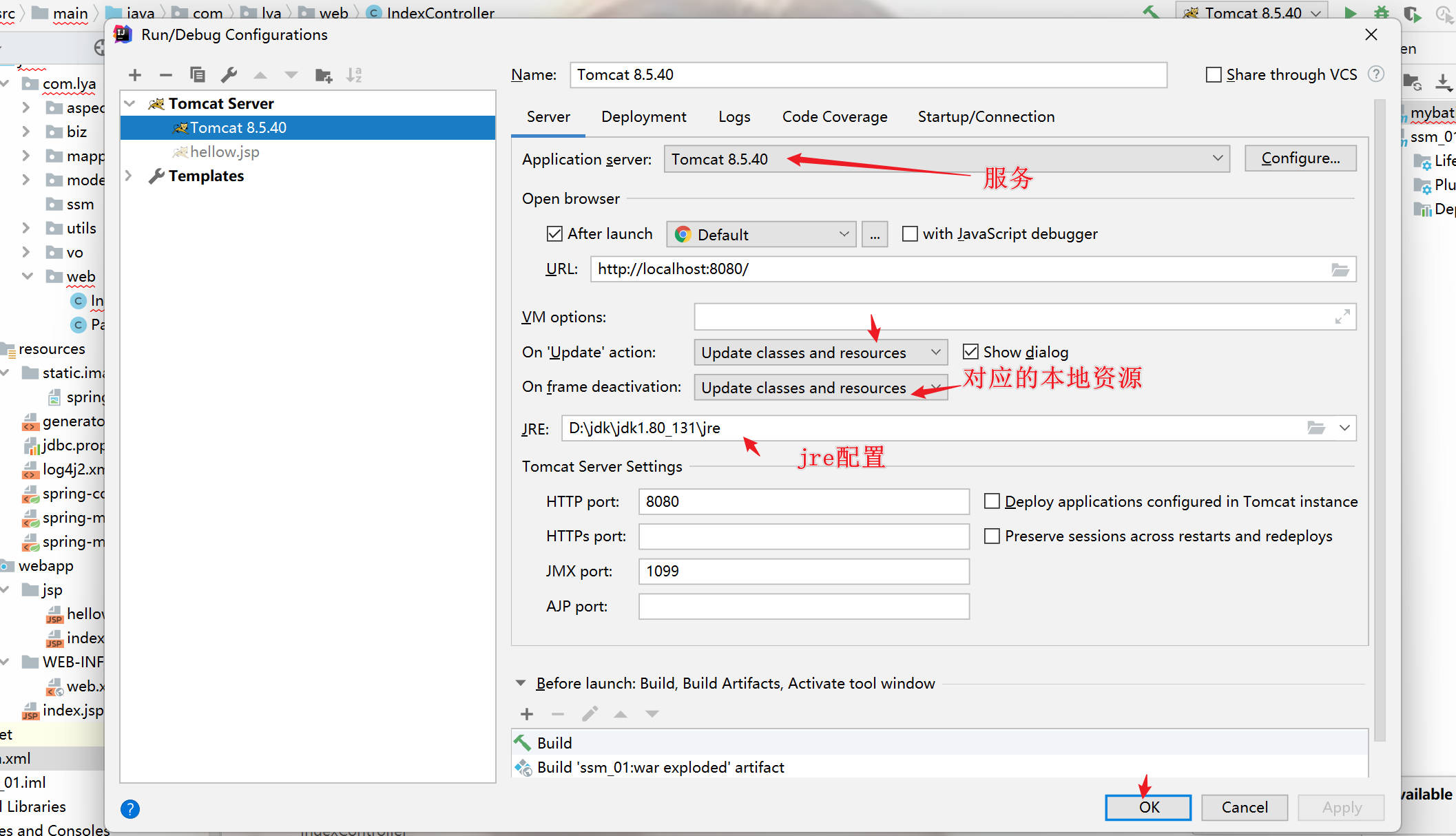Click the add new configuration plus icon
Image resolution: width=1456 pixels, height=836 pixels.
click(135, 75)
